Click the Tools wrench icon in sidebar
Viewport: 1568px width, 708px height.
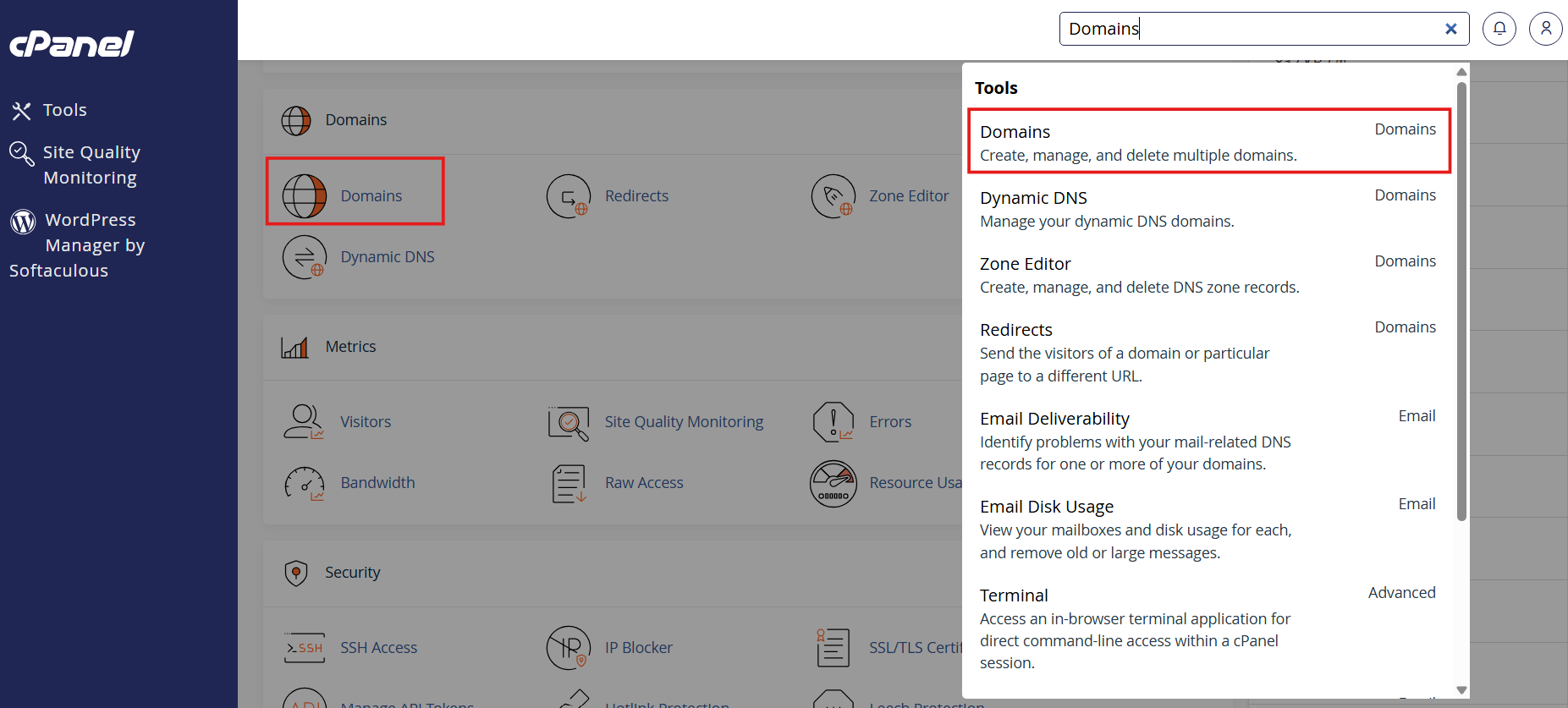point(21,111)
